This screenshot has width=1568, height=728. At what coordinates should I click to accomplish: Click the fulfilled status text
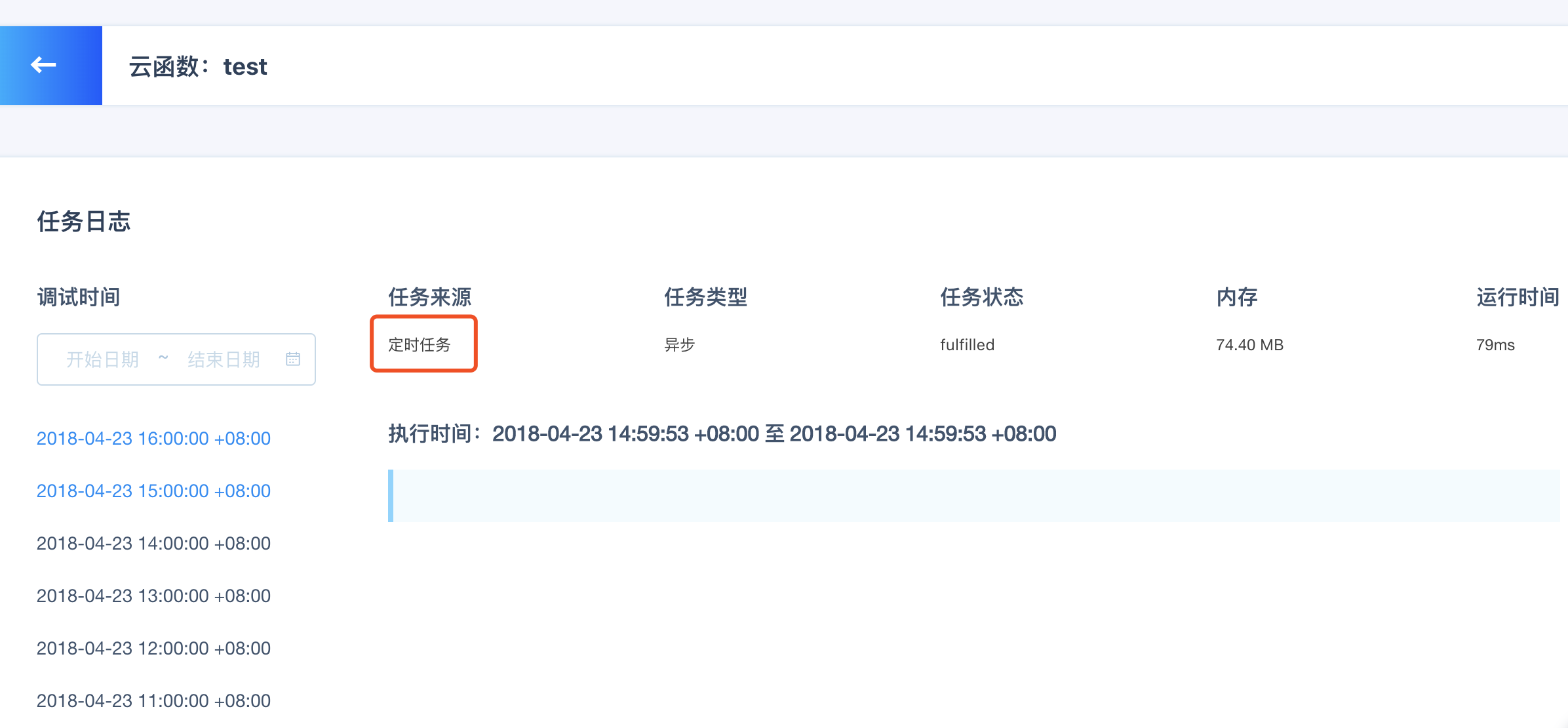(x=968, y=344)
